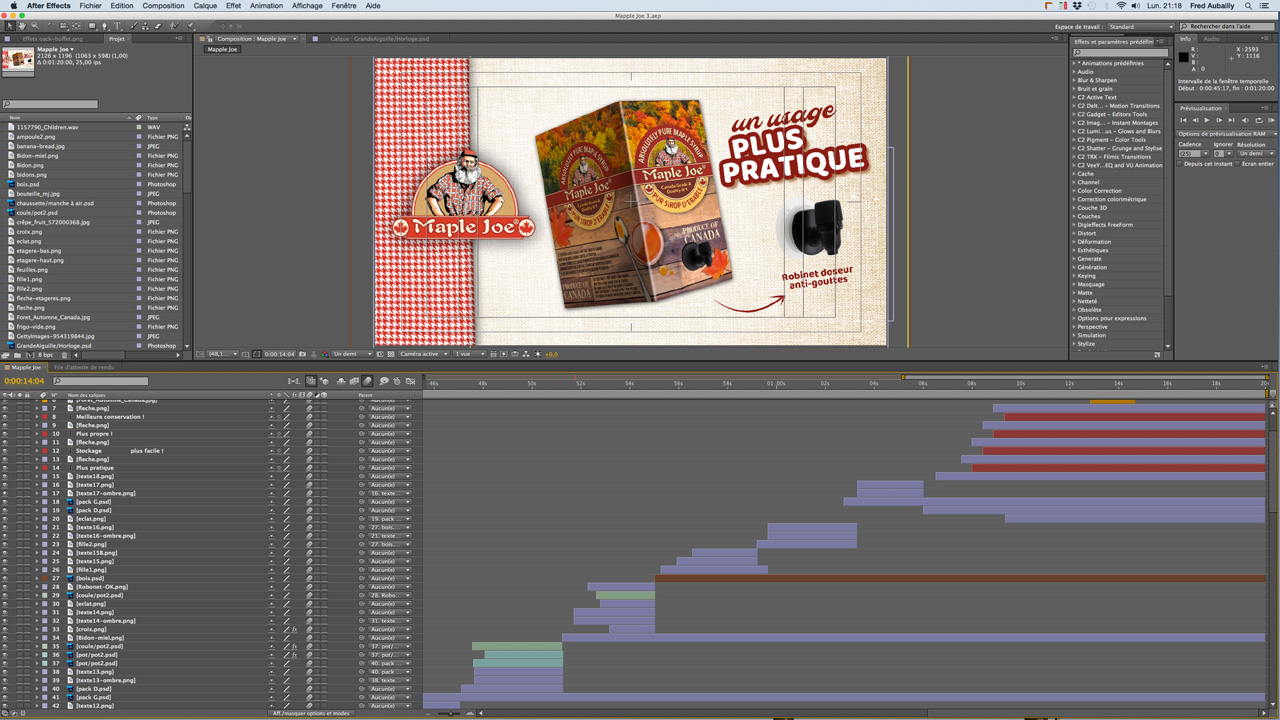
Task: Open the Espace de travail Standard dropdown
Action: (1140, 27)
